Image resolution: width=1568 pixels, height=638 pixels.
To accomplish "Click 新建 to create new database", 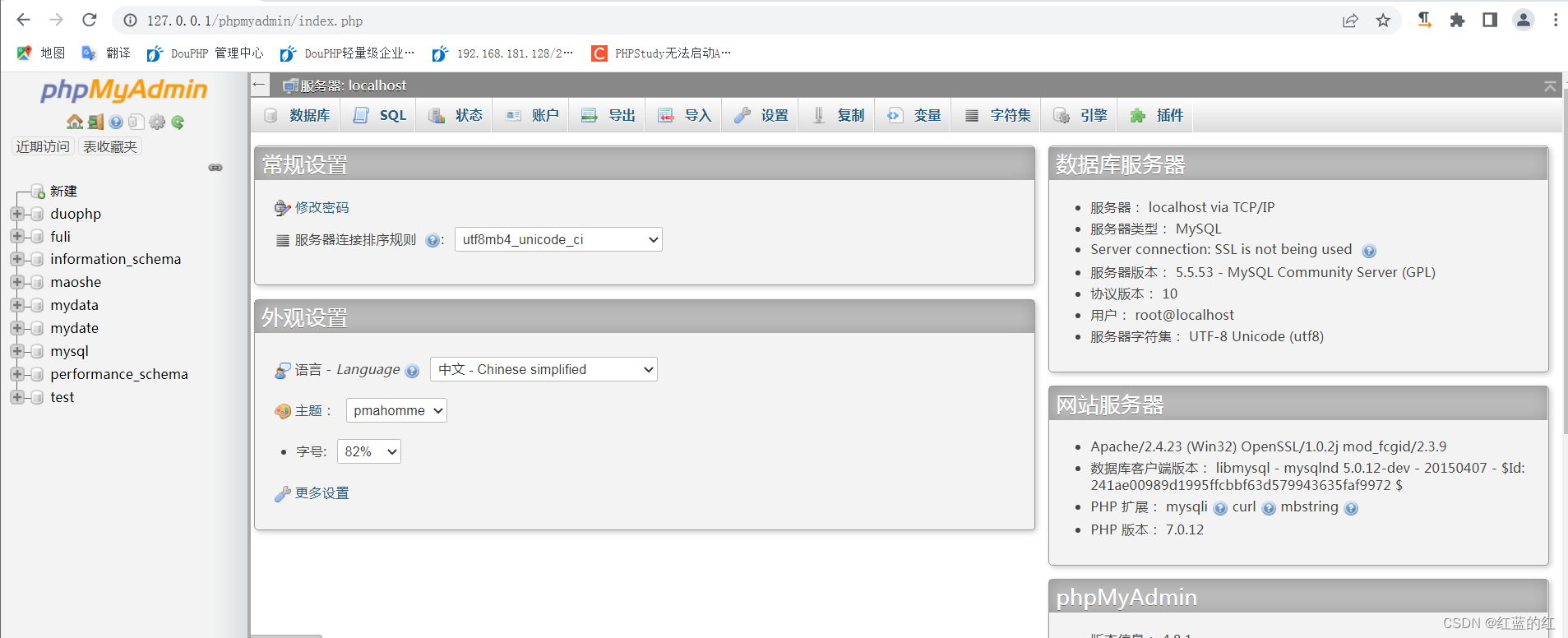I will (x=63, y=191).
